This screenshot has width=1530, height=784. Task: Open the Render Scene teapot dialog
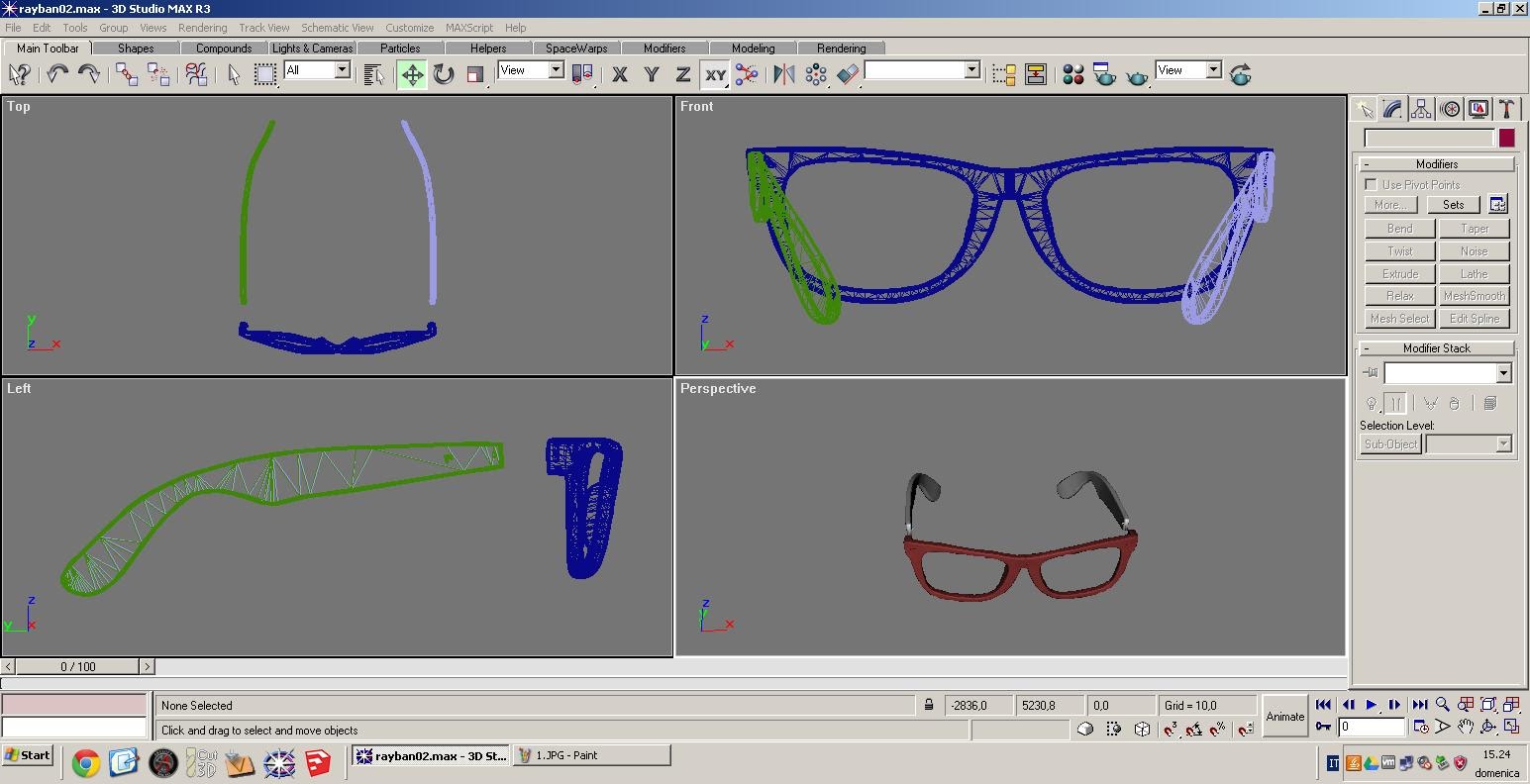coord(1105,74)
